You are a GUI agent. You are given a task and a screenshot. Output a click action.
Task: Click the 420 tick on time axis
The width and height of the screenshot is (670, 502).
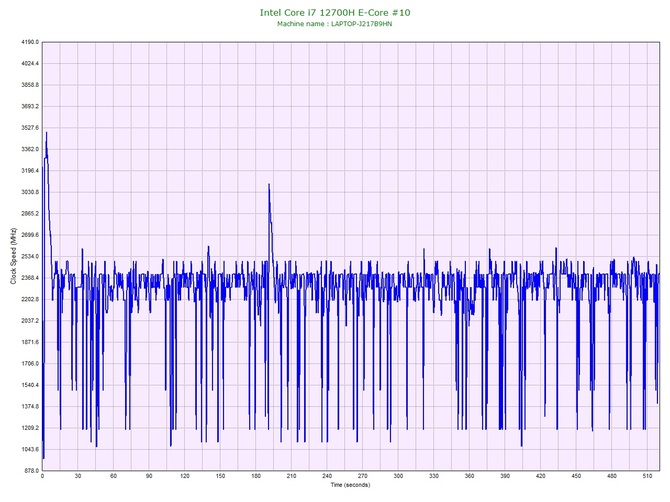pos(541,476)
